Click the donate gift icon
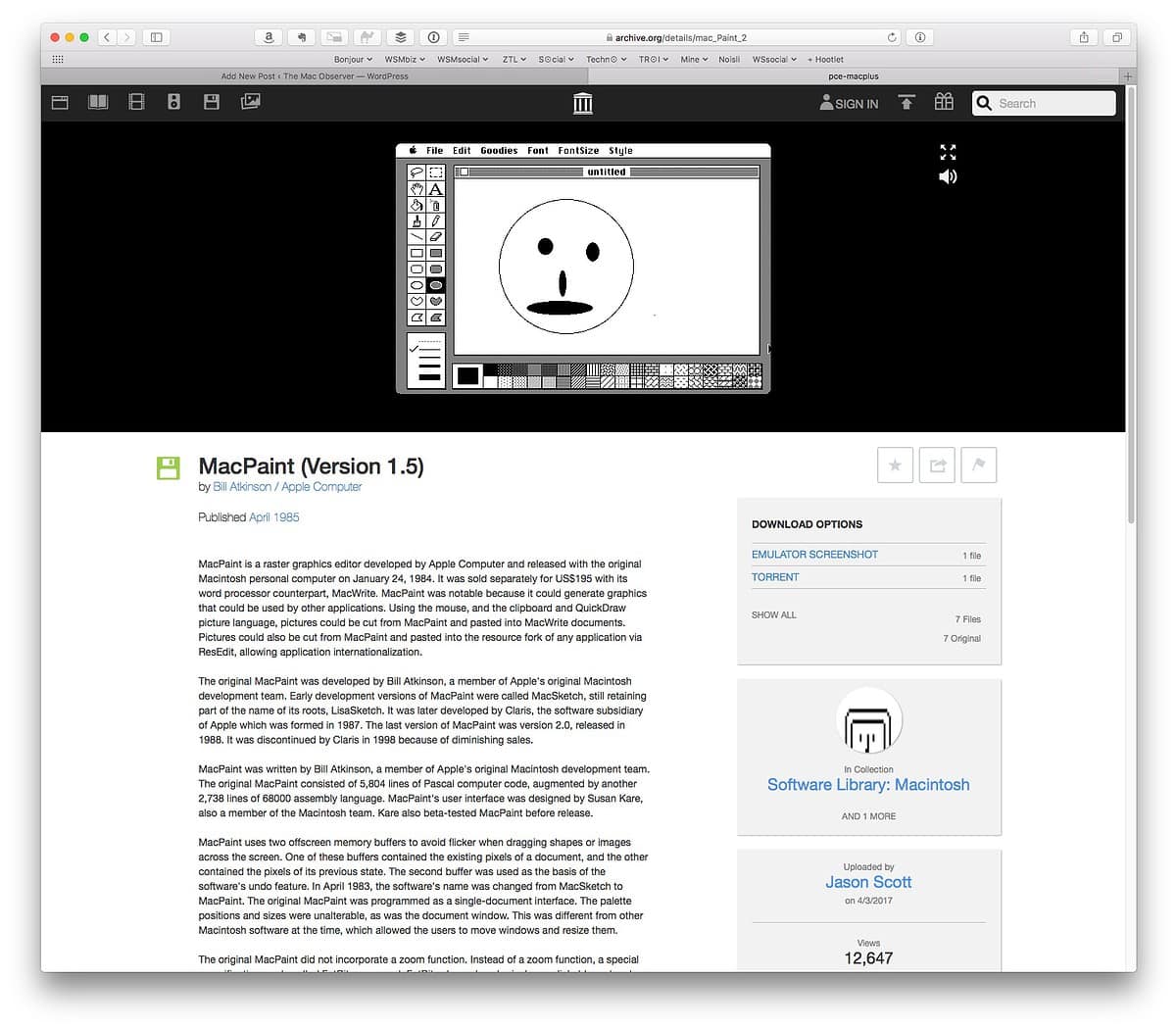Image resolution: width=1176 pixels, height=1029 pixels. point(944,102)
